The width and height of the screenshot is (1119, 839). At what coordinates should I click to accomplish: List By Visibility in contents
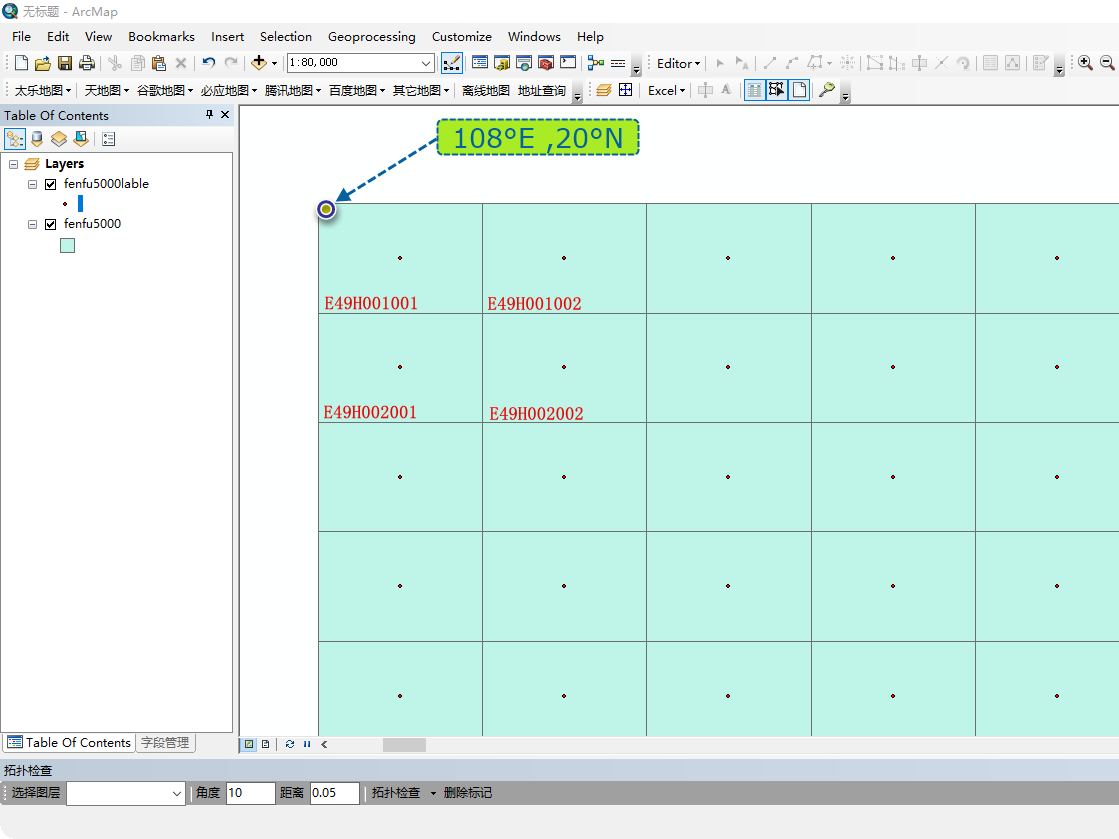pyautogui.click(x=59, y=138)
